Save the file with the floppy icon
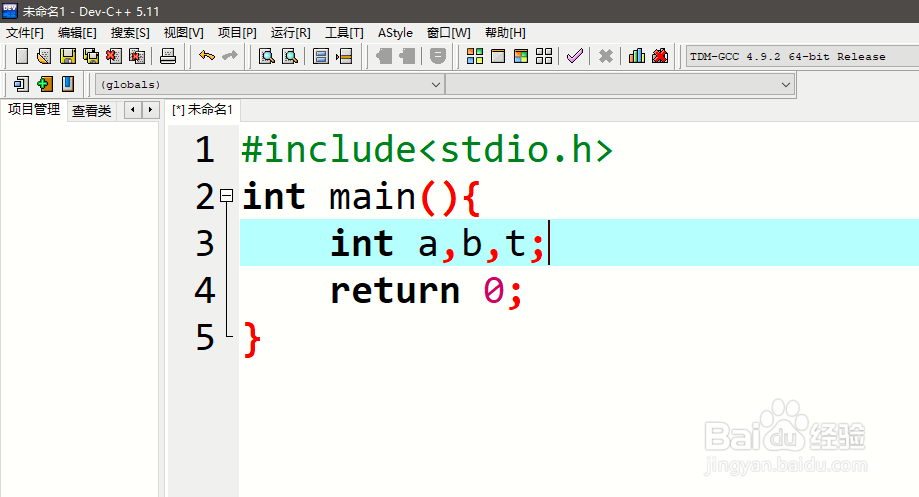919x497 pixels. click(x=68, y=56)
